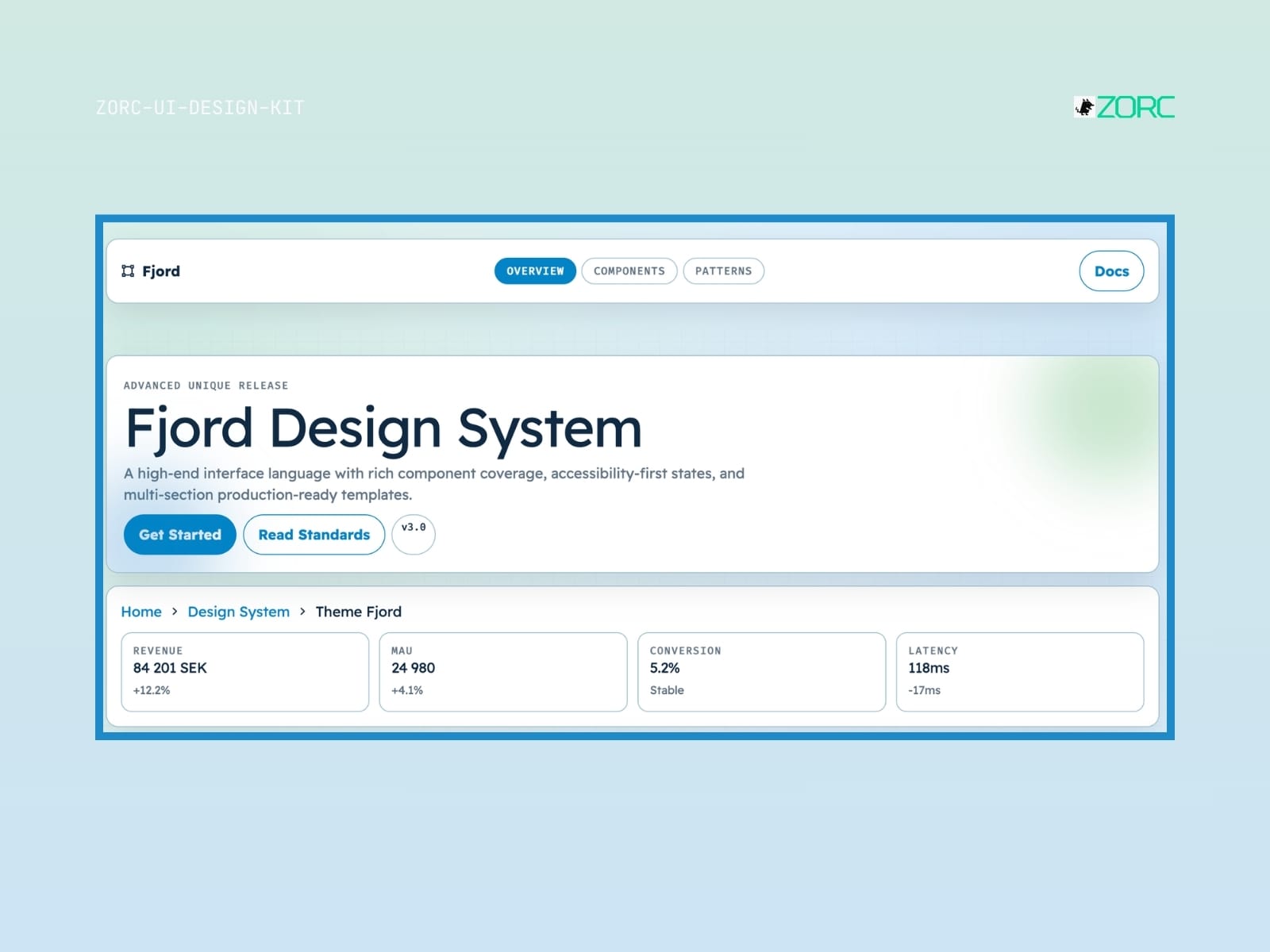Click the +12.2% revenue change
The height and width of the screenshot is (952, 1270).
click(152, 690)
